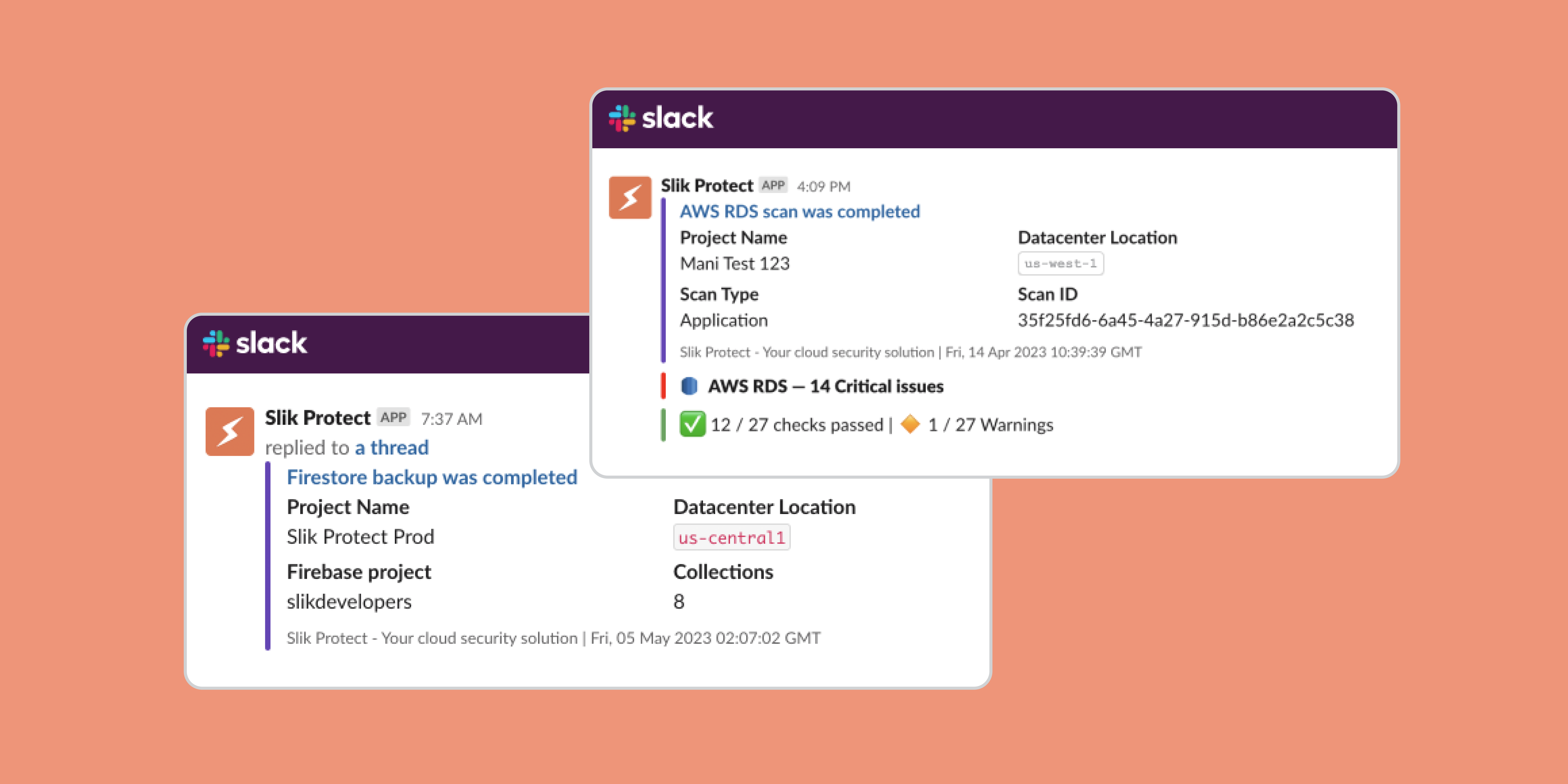Click the 4:09 PM message timestamp
Image resolution: width=1568 pixels, height=784 pixels.
coord(823,186)
